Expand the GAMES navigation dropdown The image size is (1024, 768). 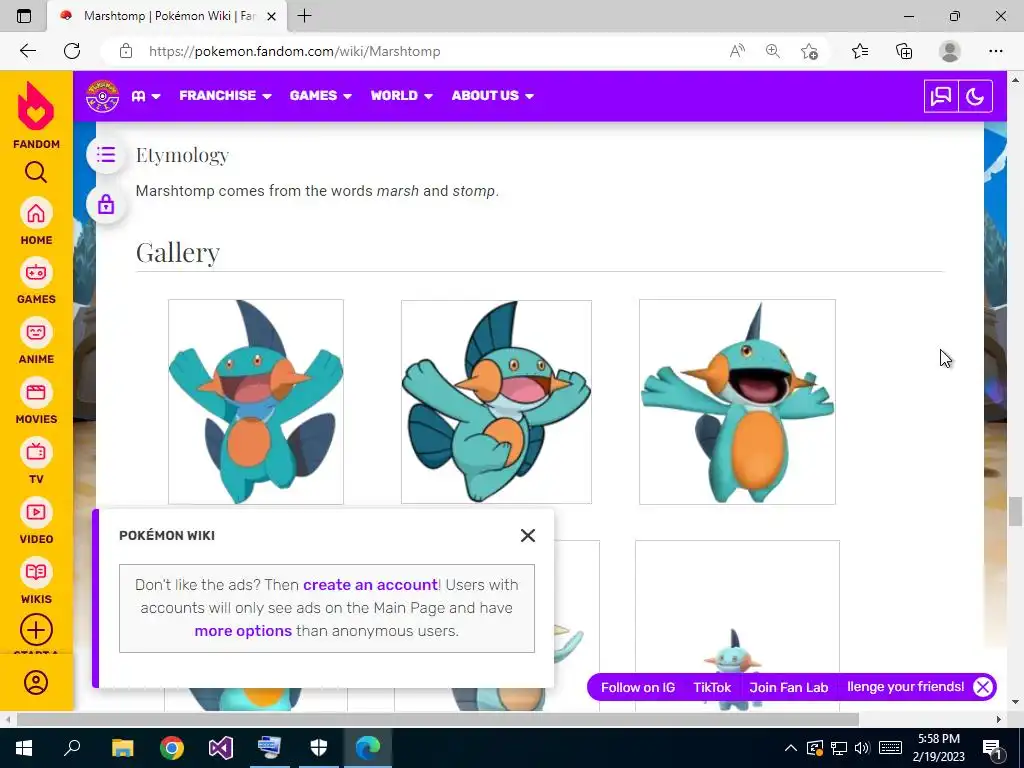(x=321, y=96)
